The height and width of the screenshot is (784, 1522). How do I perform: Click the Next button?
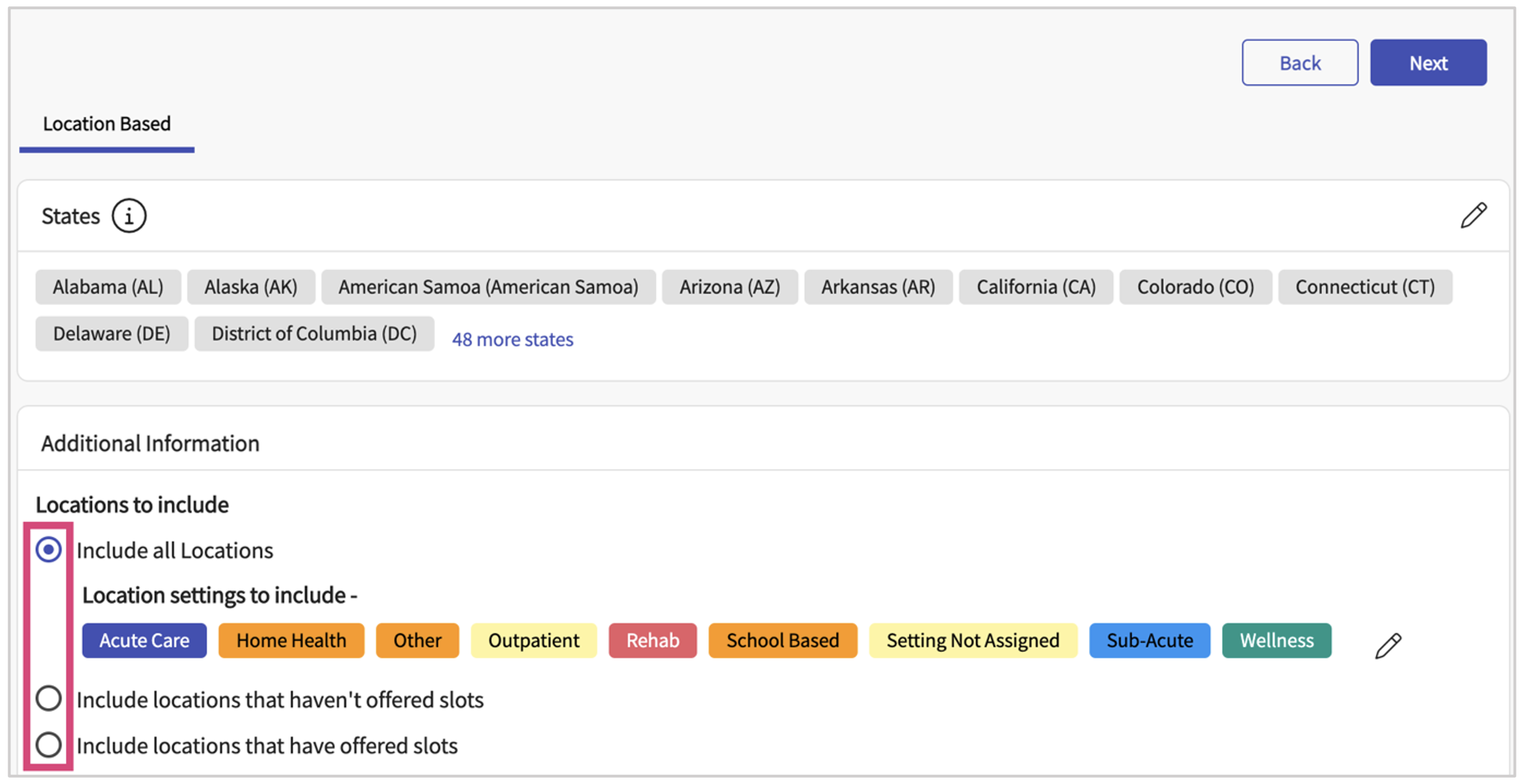(1428, 63)
